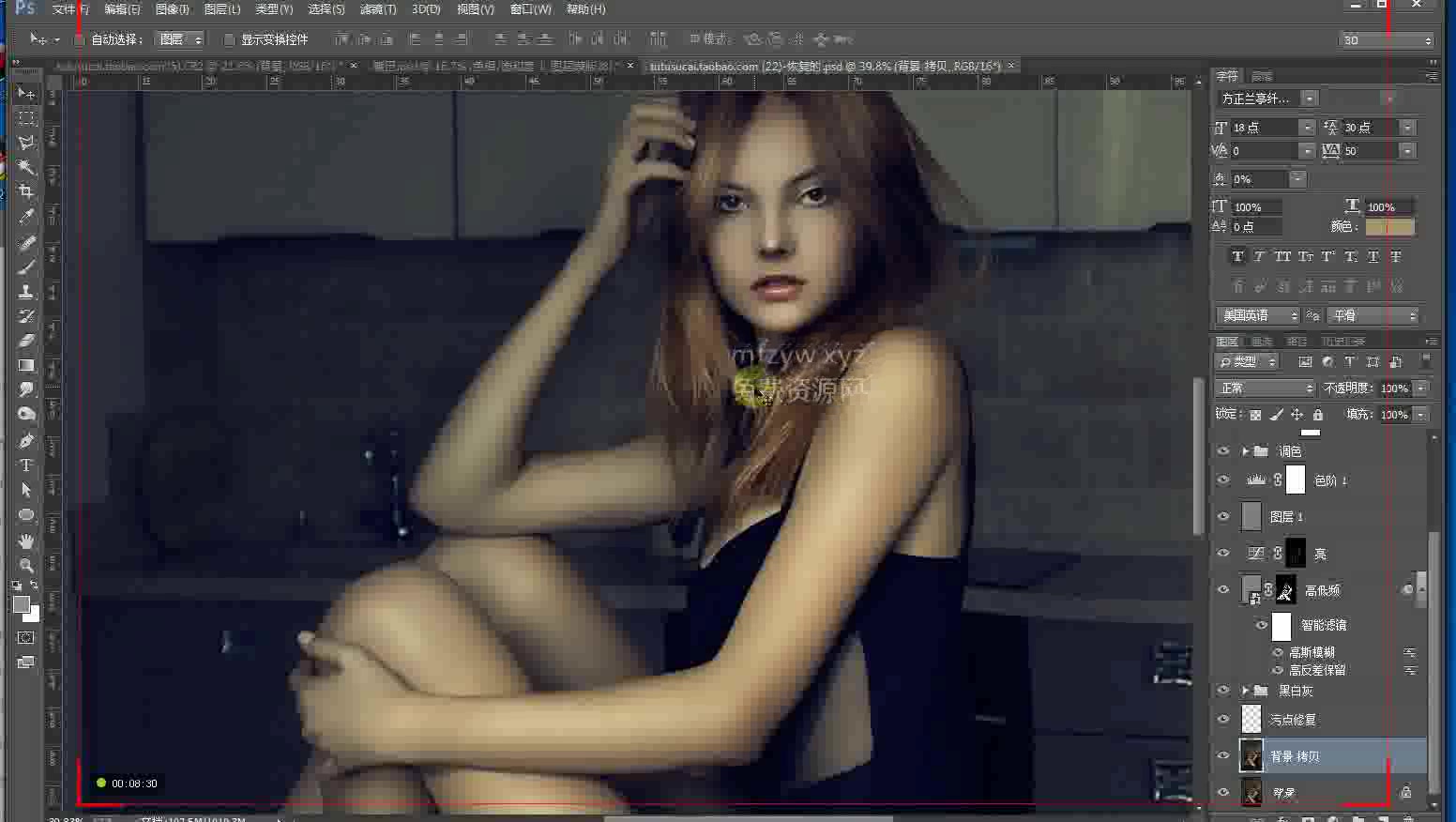This screenshot has height=822, width=1456.
Task: Open the 美国英语 language dropdown
Action: click(x=1258, y=315)
